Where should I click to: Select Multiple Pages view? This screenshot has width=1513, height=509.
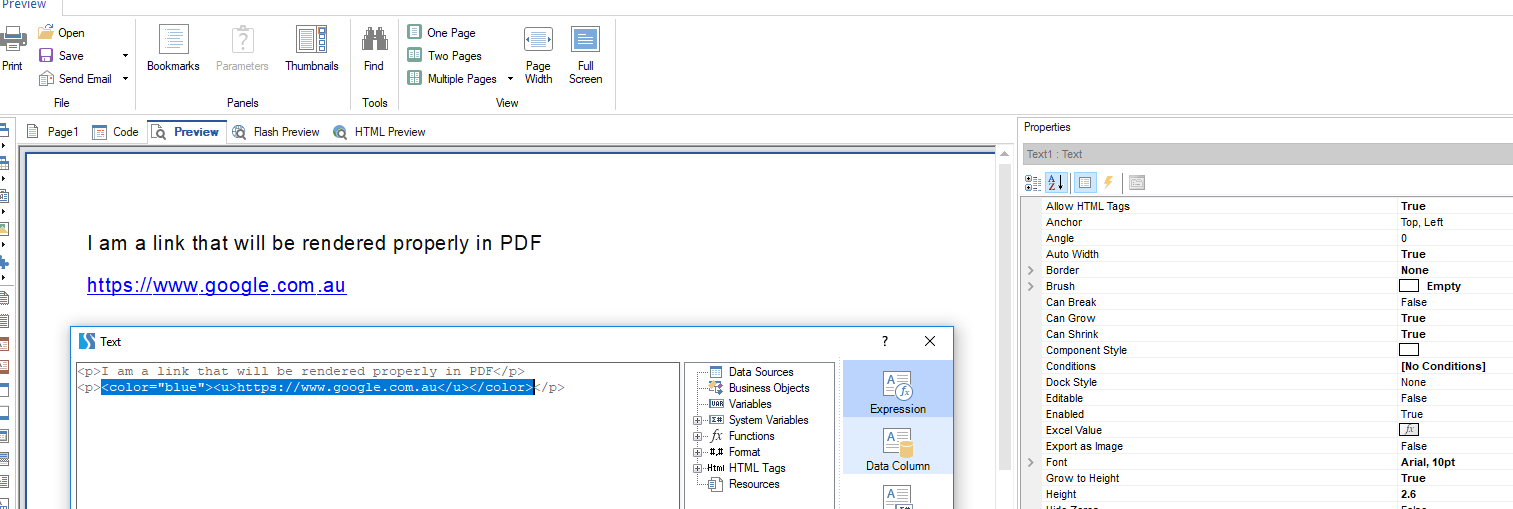(452, 79)
